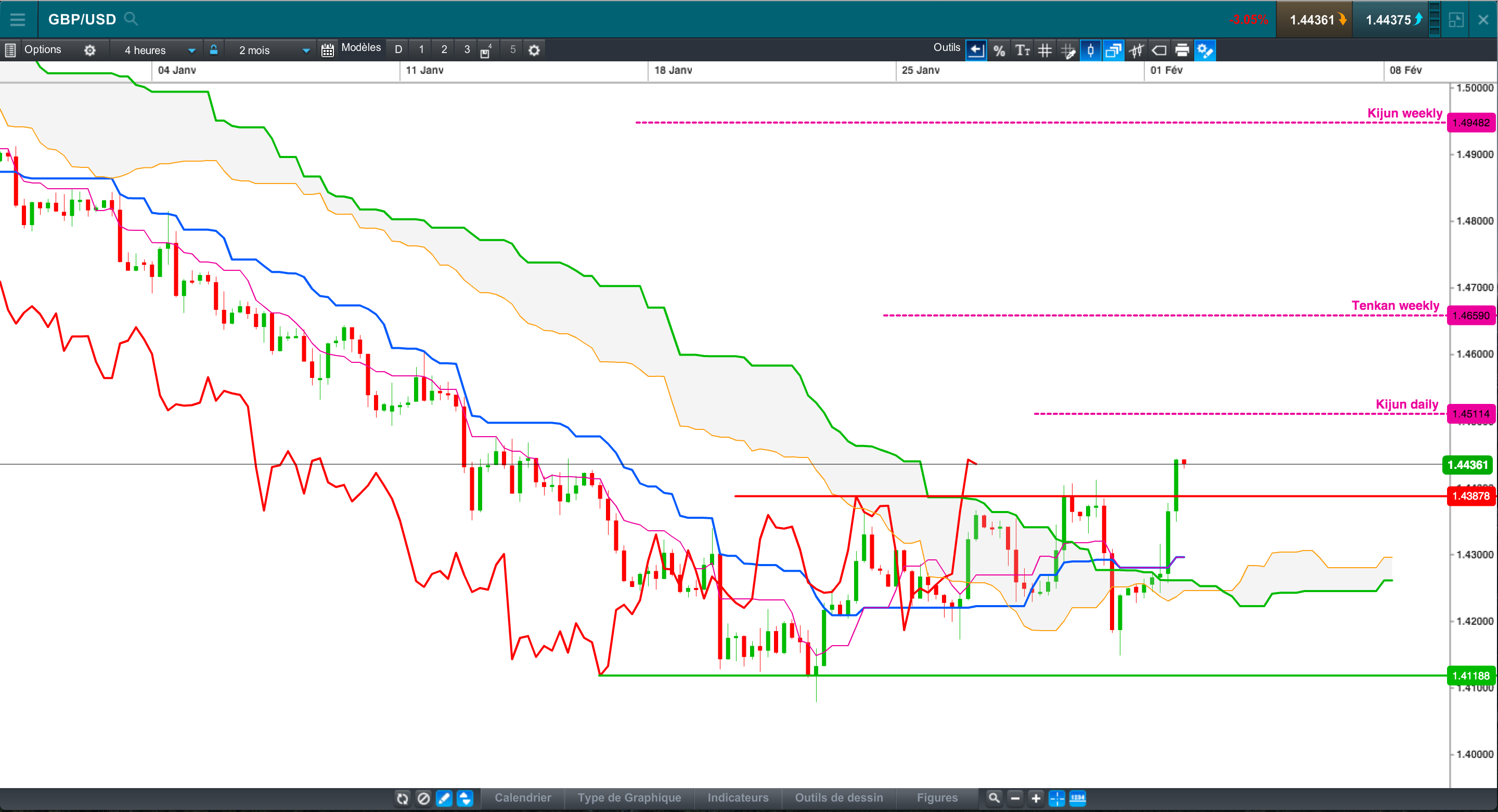Select the Tenkan weekly 1.46590 price label
The width and height of the screenshot is (1498, 812).
pyautogui.click(x=1470, y=316)
